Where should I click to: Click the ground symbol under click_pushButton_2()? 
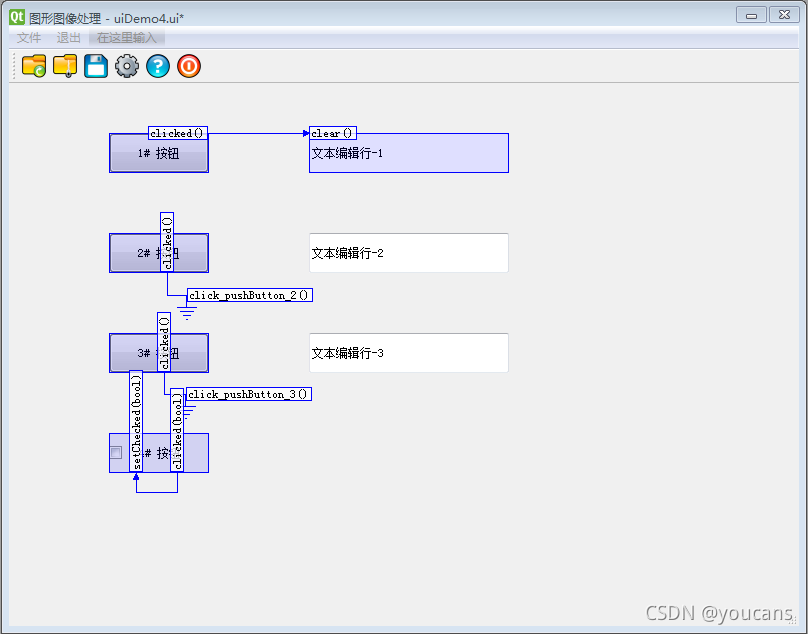tap(187, 312)
